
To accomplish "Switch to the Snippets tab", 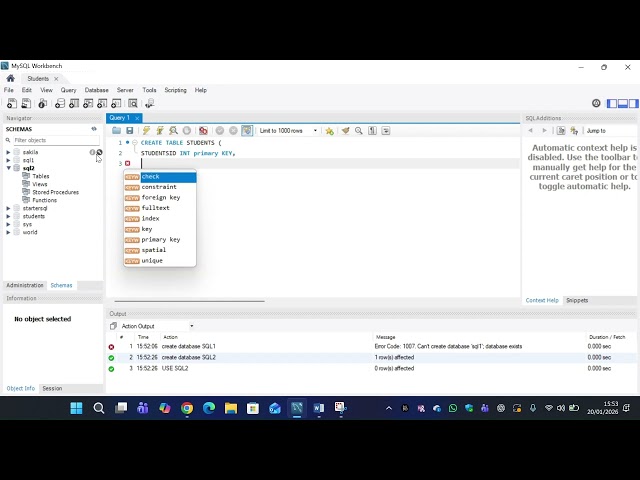I will click(577, 300).
